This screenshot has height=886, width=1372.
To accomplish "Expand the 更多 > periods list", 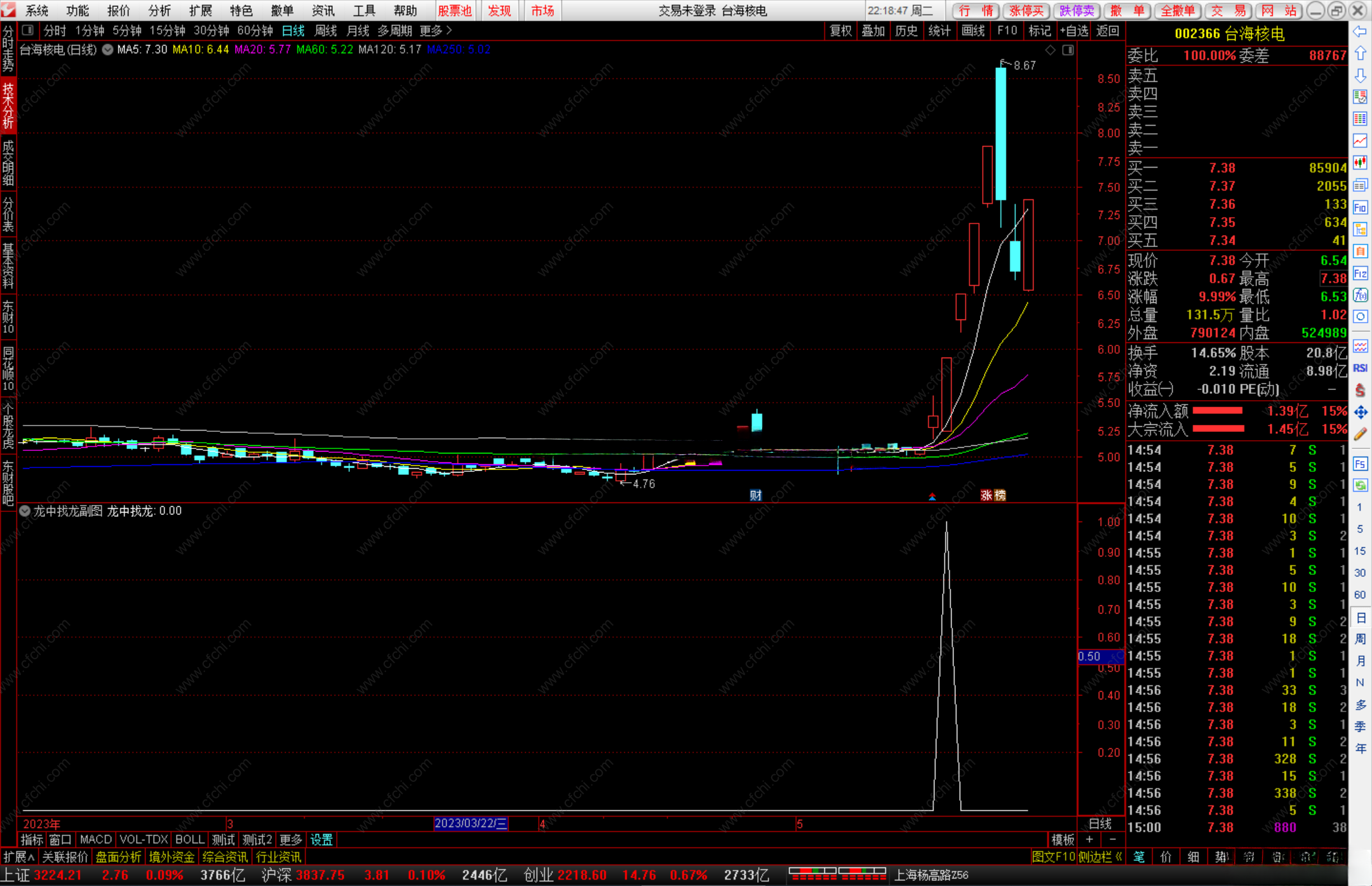I will (436, 30).
